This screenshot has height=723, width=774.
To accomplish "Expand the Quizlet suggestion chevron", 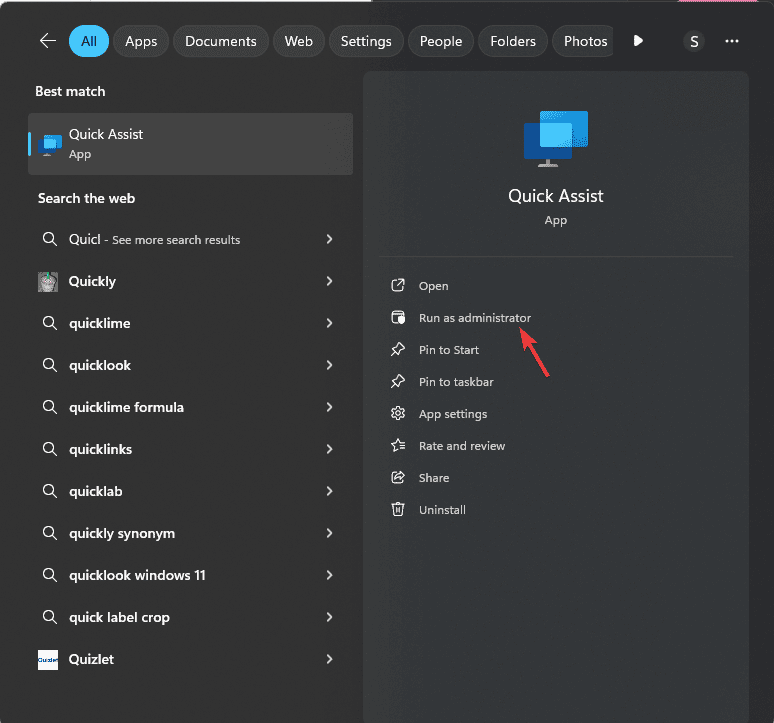I will [x=329, y=659].
